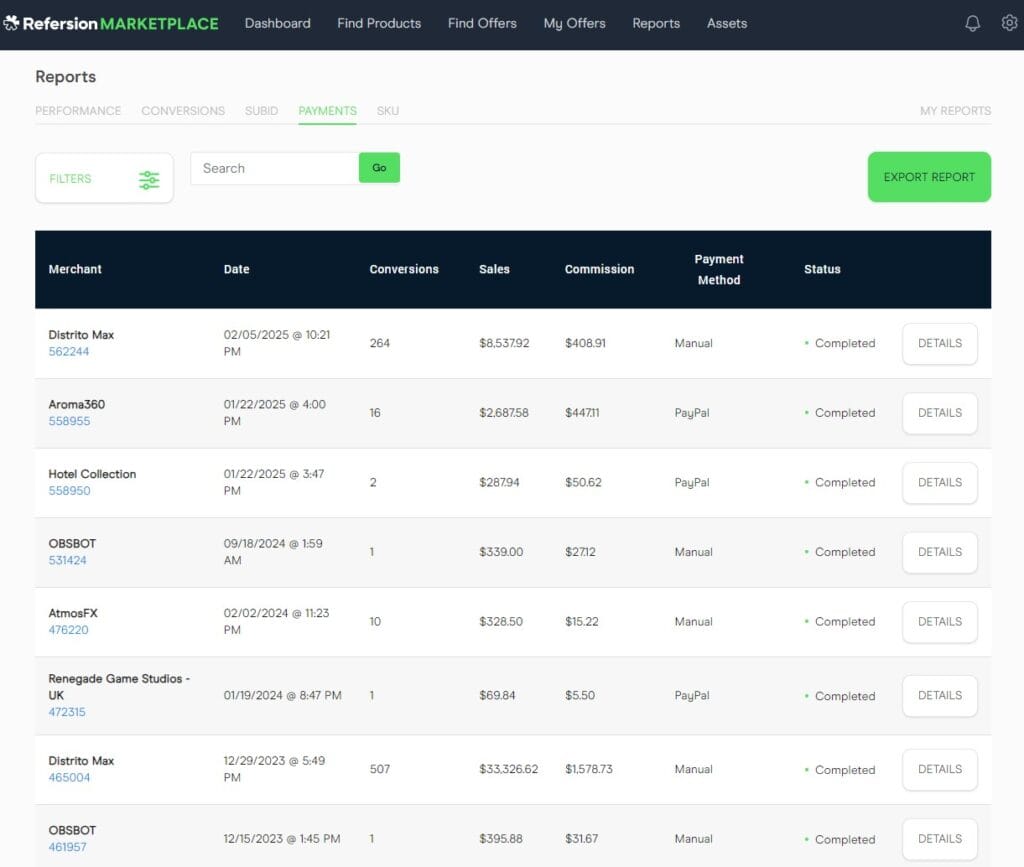Switch to the SubID tab

coord(261,111)
